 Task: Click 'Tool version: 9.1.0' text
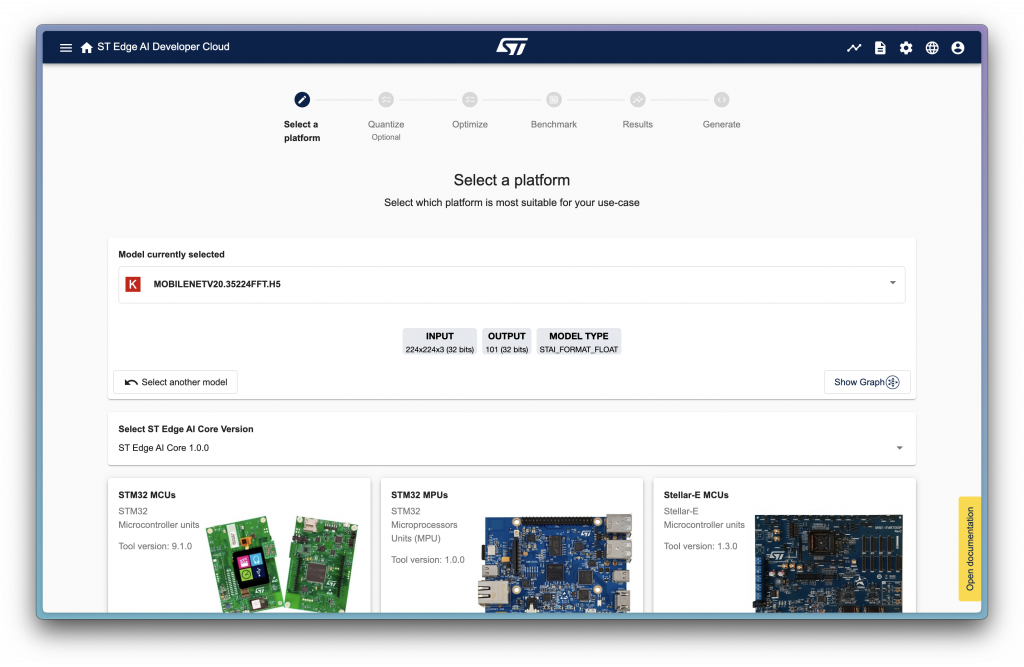point(155,546)
